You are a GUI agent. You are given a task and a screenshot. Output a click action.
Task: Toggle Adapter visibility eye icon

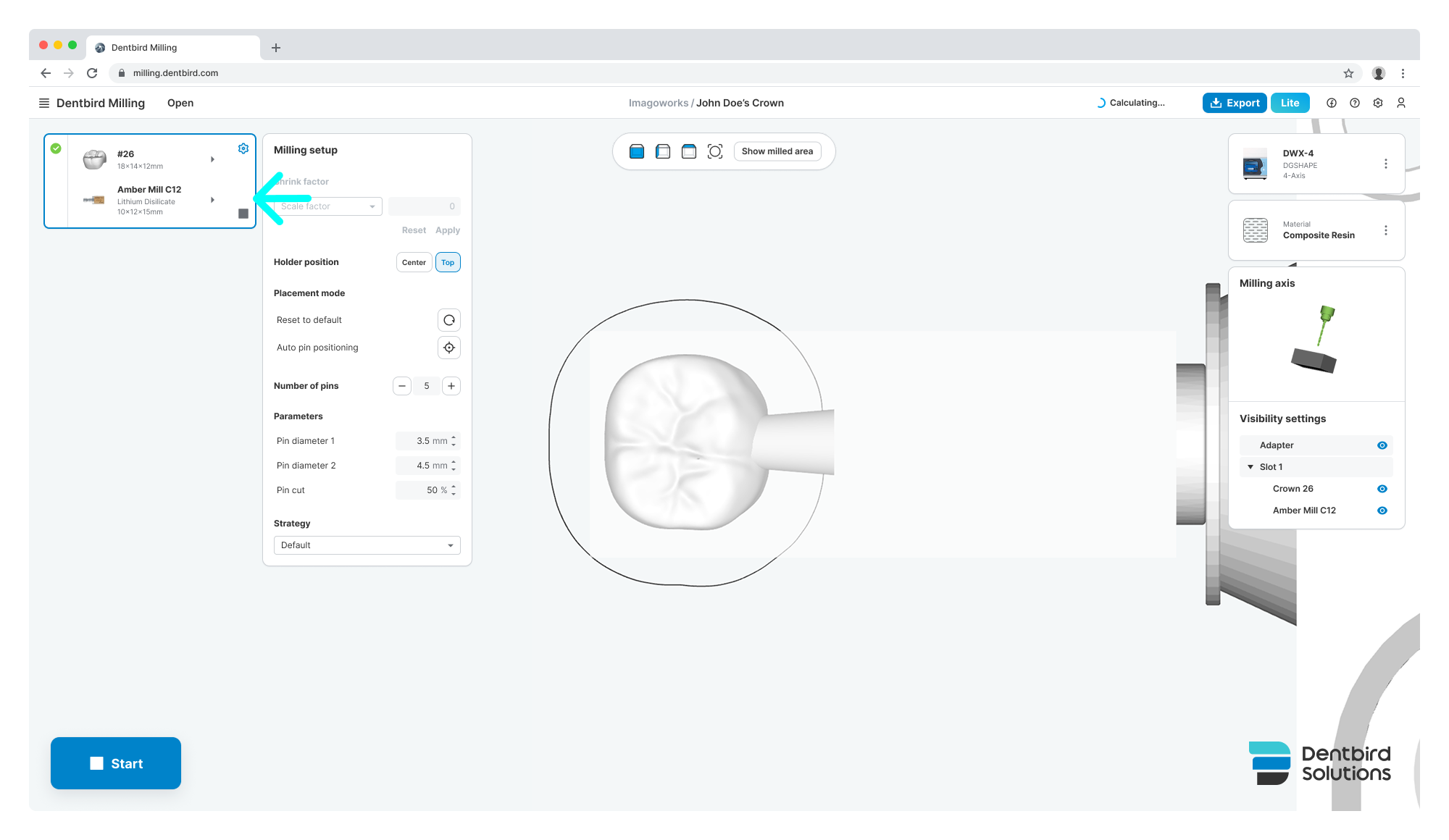tap(1382, 445)
